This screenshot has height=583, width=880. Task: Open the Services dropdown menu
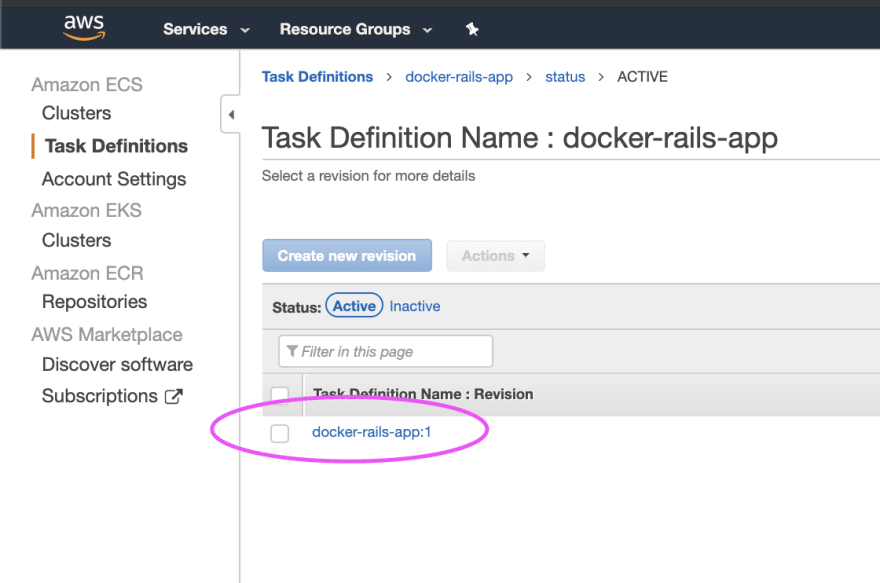pyautogui.click(x=206, y=29)
